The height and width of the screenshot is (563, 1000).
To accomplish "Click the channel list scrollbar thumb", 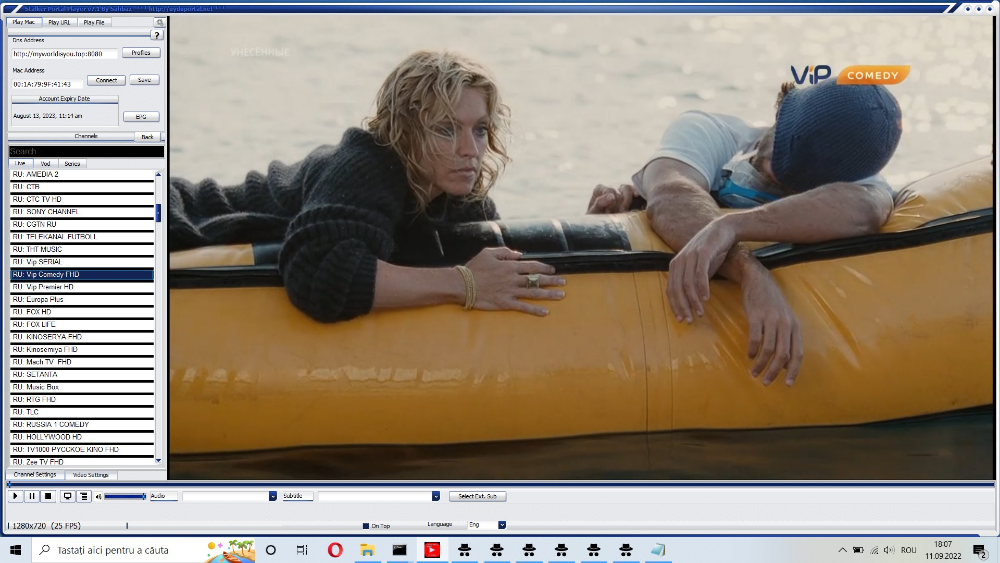I will tap(158, 213).
